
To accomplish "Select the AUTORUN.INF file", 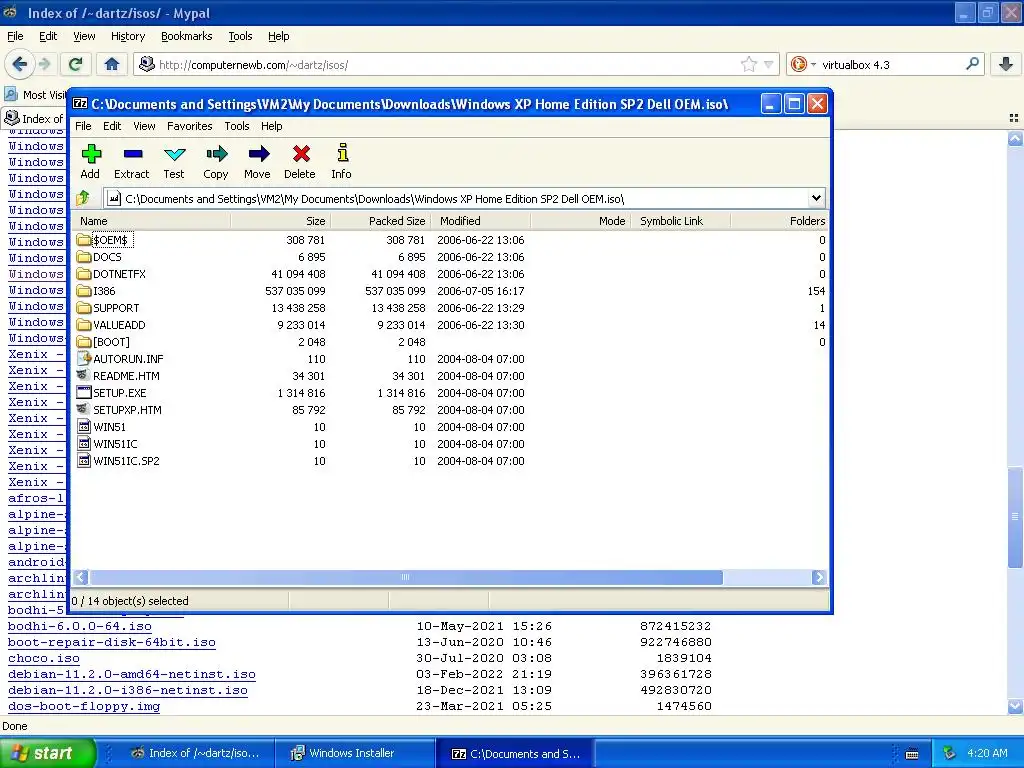I will click(128, 359).
